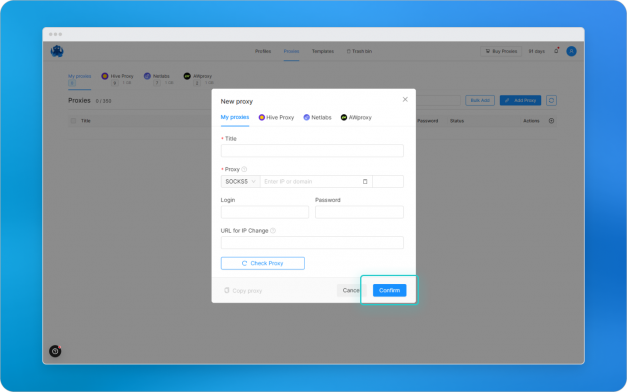Viewport: 627px width, 392px height.
Task: Click the refresh icon beside Add Proxy
Action: click(551, 100)
